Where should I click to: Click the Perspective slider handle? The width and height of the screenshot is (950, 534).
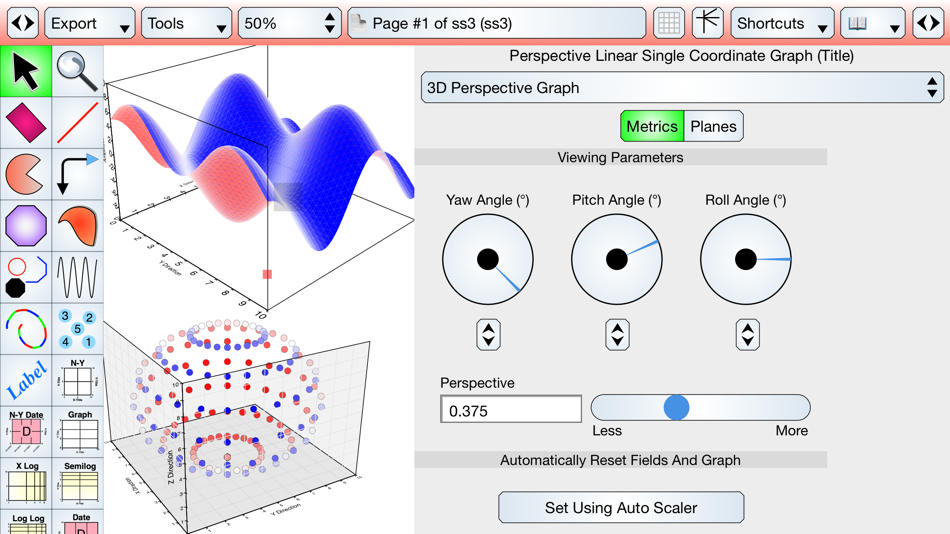[x=676, y=407]
